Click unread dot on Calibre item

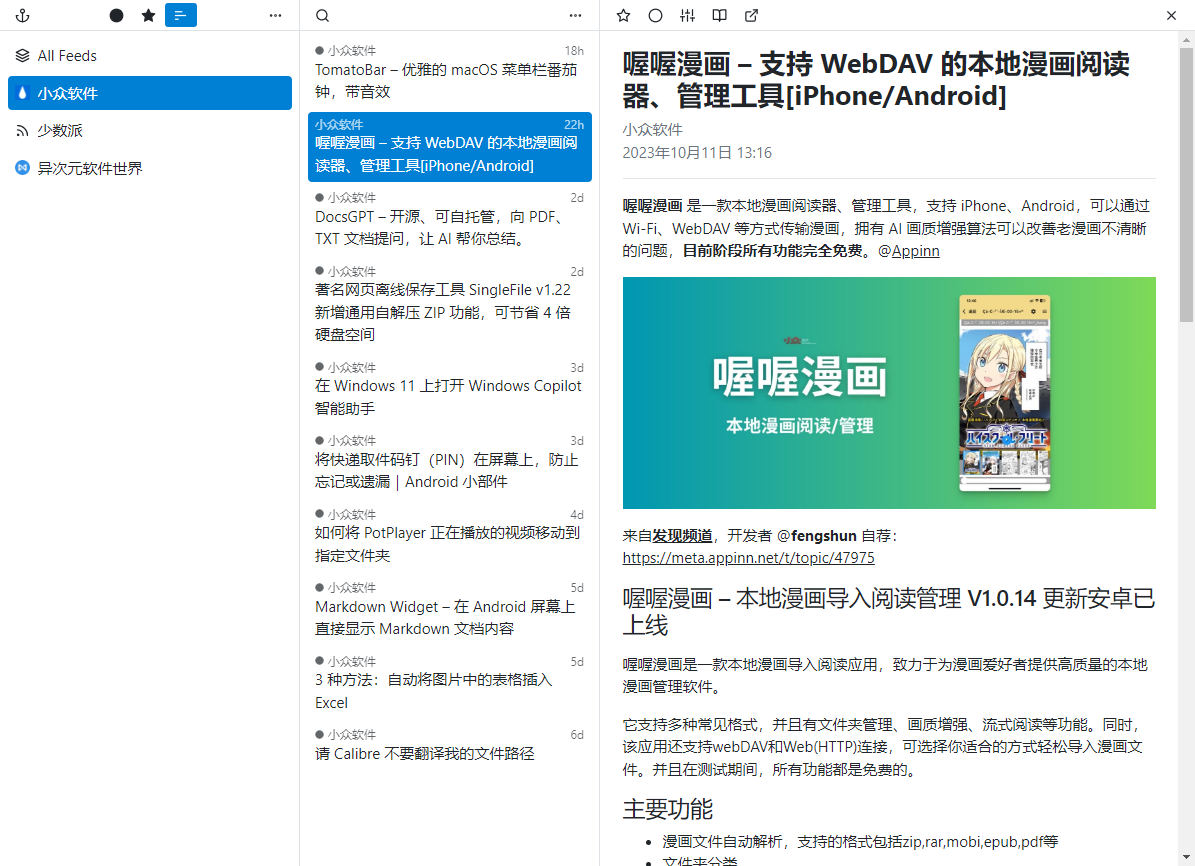(x=319, y=734)
